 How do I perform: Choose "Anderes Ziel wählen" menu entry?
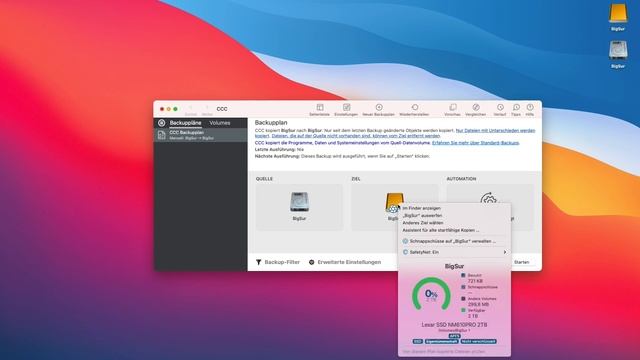(423, 223)
